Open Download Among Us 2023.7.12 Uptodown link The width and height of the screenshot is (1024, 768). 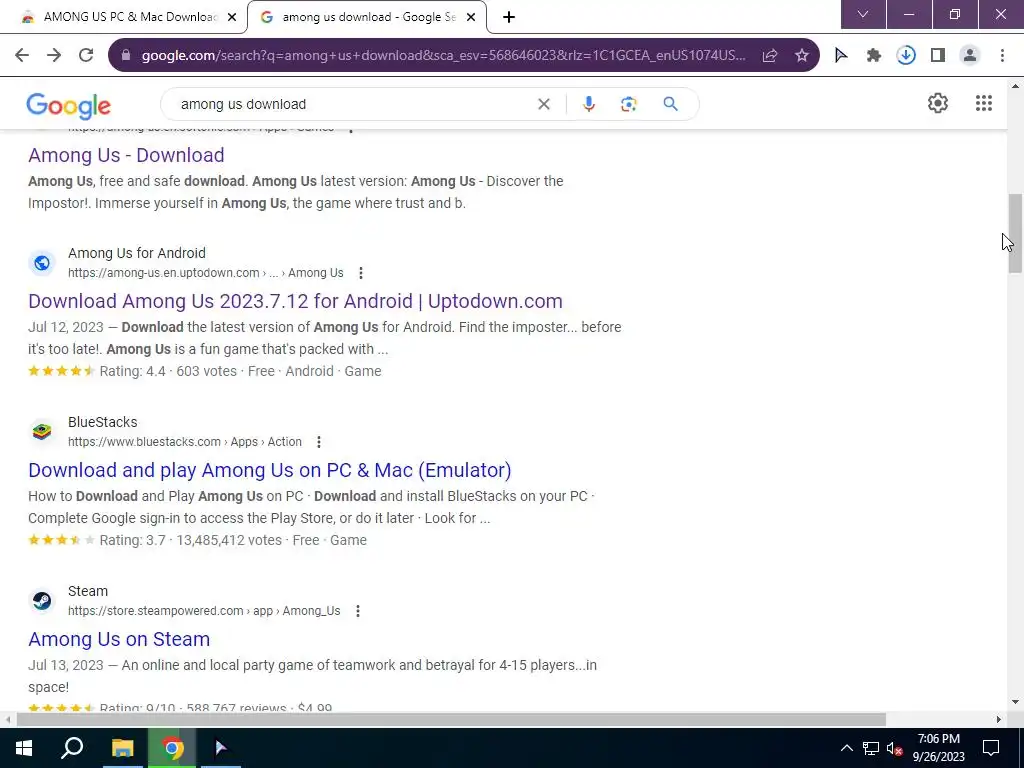(x=295, y=301)
